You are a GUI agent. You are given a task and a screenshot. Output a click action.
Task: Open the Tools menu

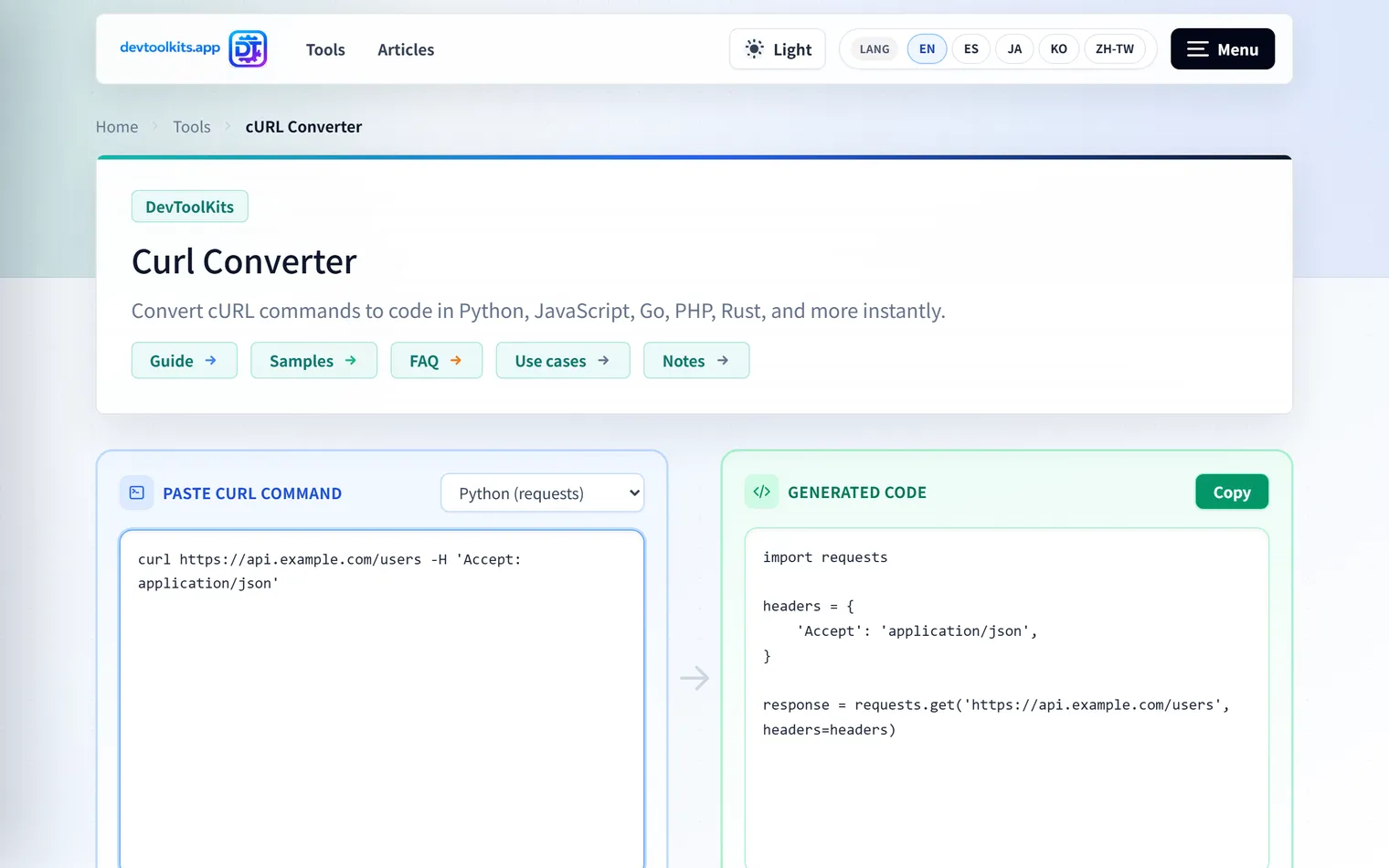point(325,49)
